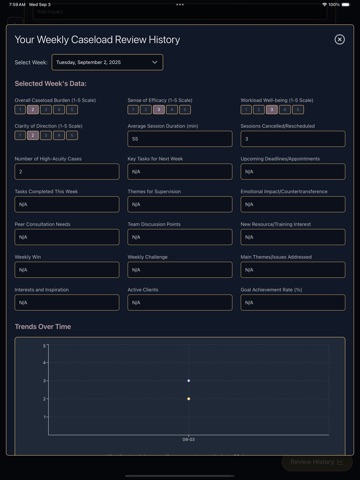Viewport: 360px width, 480px height.
Task: Select 5 on Clarity of Direction scale
Action: click(x=72, y=135)
